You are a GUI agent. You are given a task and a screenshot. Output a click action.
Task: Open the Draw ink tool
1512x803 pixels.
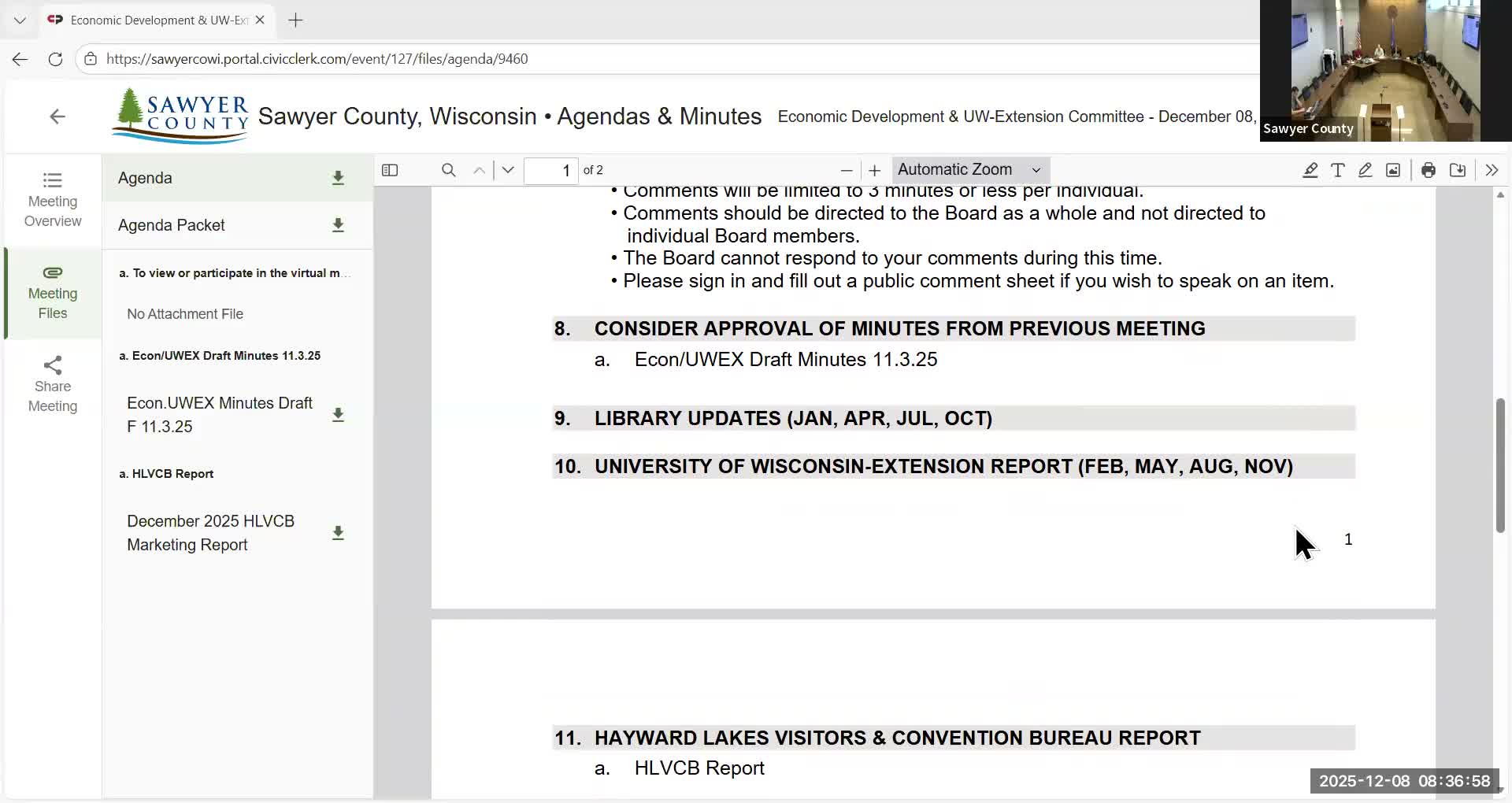coord(1366,170)
